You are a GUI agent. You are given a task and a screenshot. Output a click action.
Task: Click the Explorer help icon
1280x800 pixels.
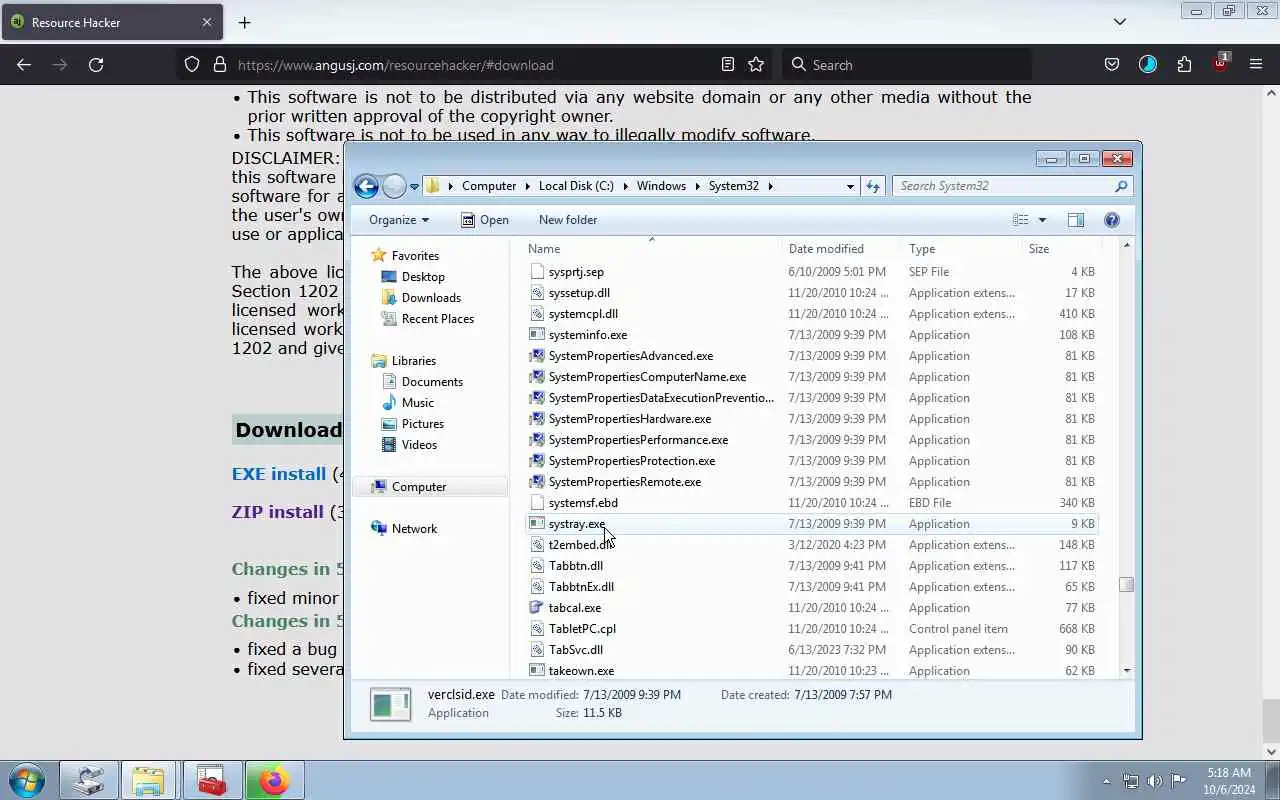tap(1112, 220)
